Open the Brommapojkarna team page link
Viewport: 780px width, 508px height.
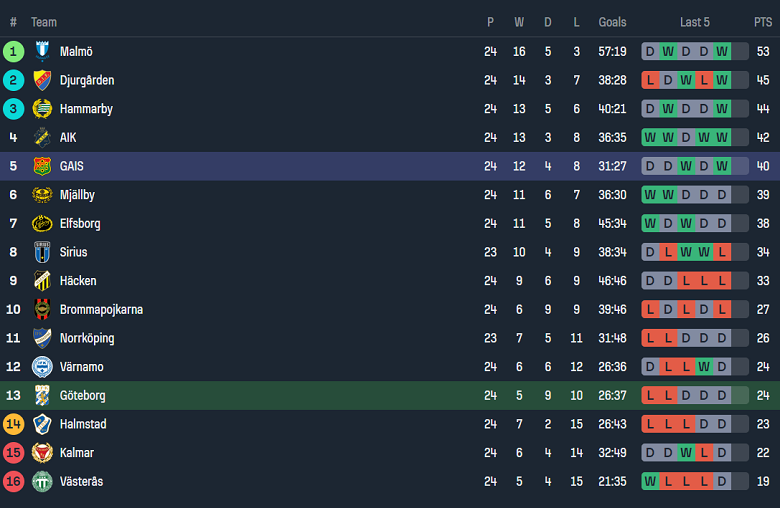[101, 310]
